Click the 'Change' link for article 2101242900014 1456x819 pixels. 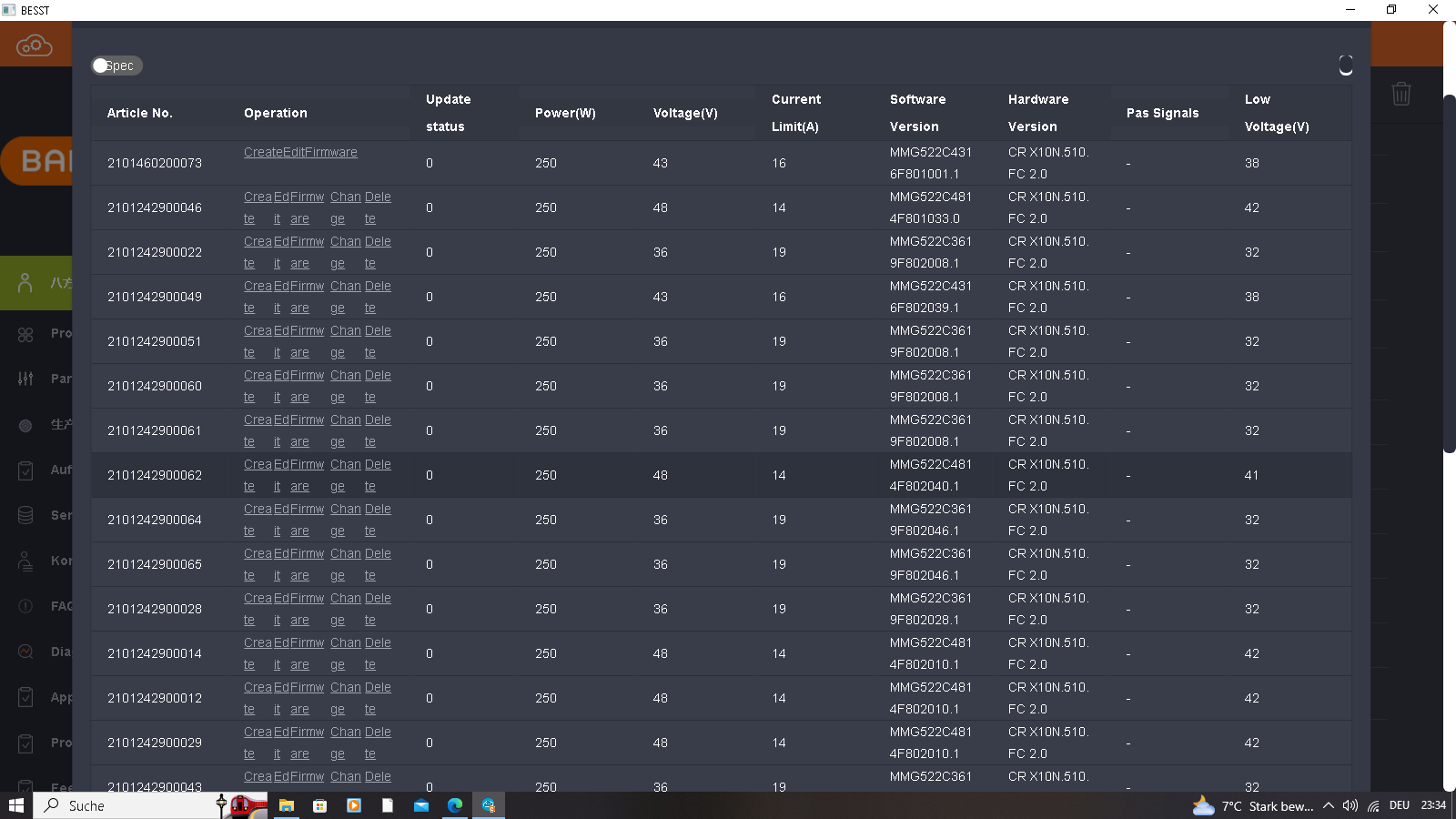coord(346,653)
